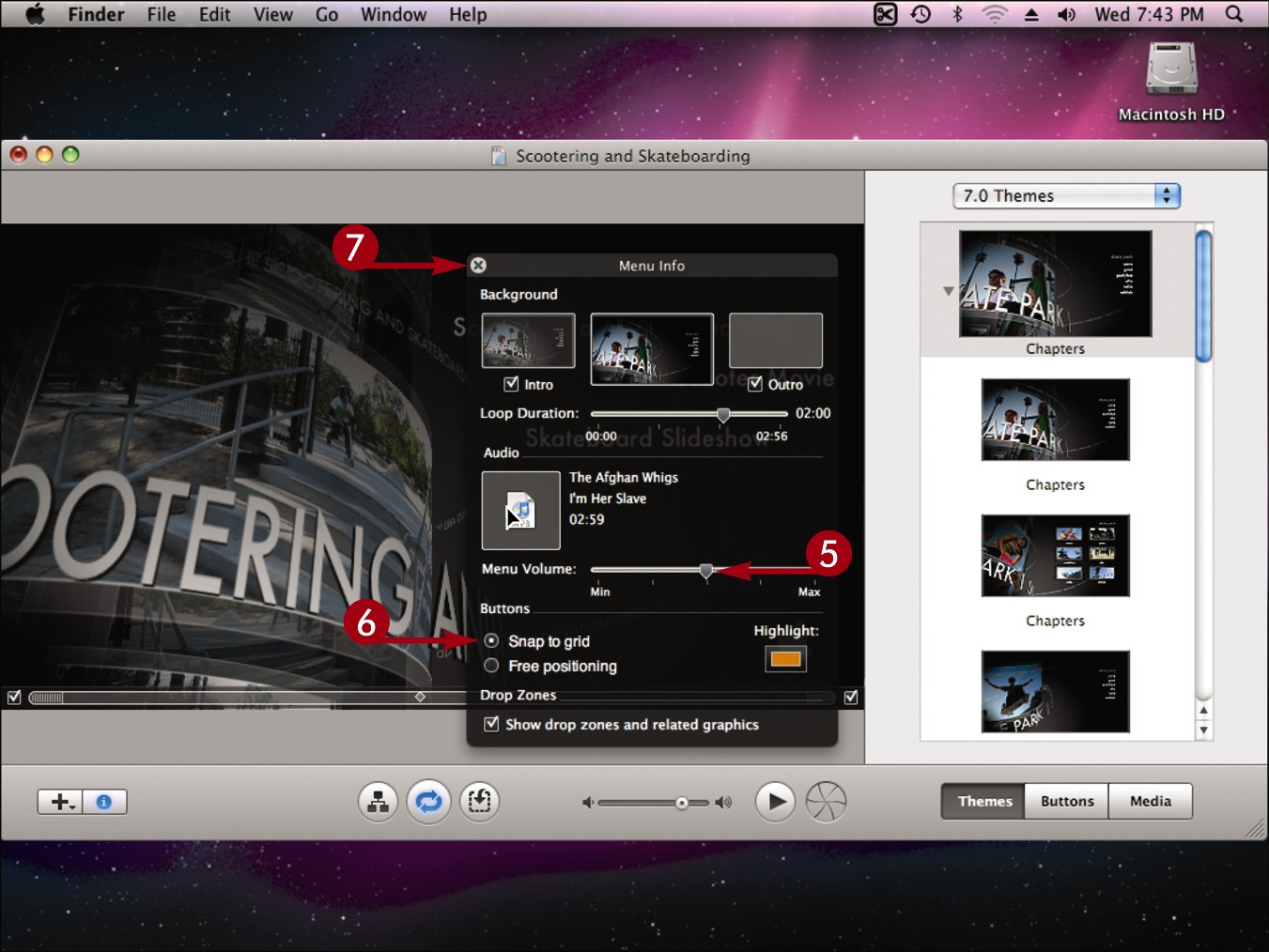1269x952 pixels.
Task: Click the Macintosh HD drive icon
Action: 1171,69
